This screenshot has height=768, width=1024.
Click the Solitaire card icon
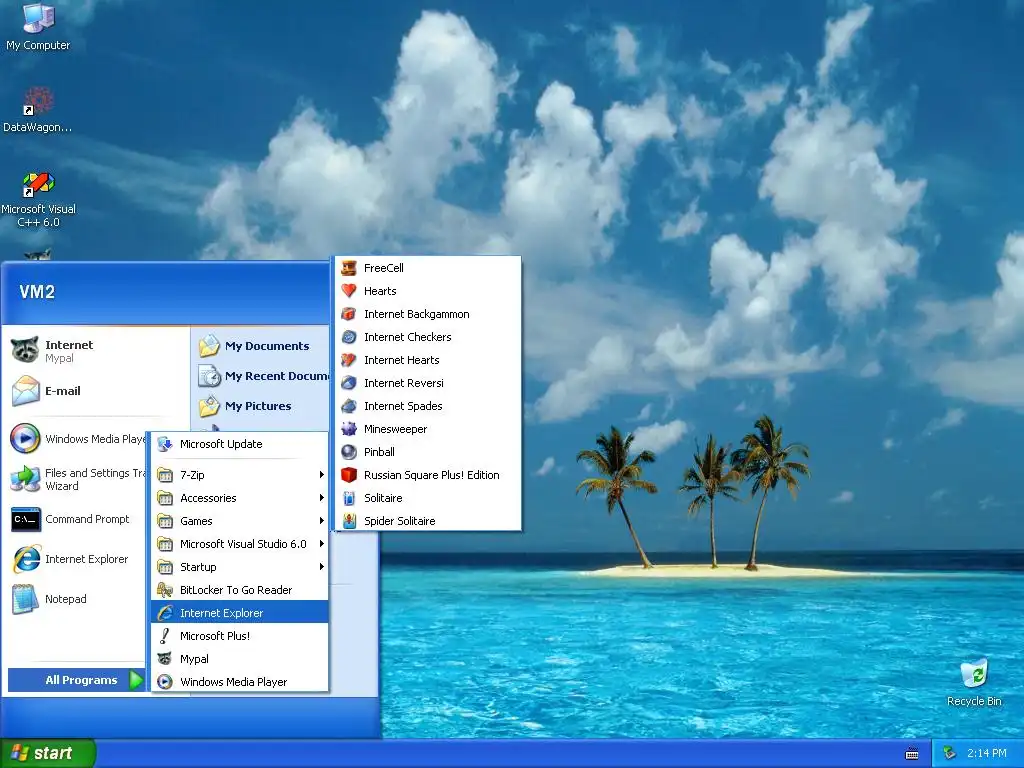point(349,498)
